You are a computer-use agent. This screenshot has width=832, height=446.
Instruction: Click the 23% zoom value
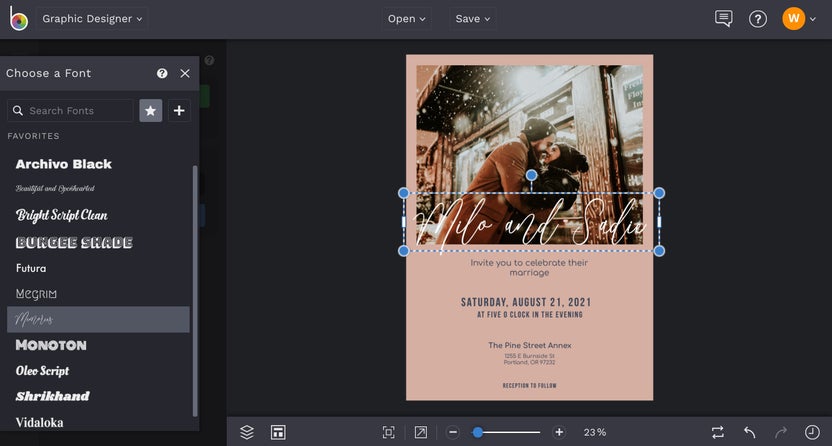pos(595,432)
